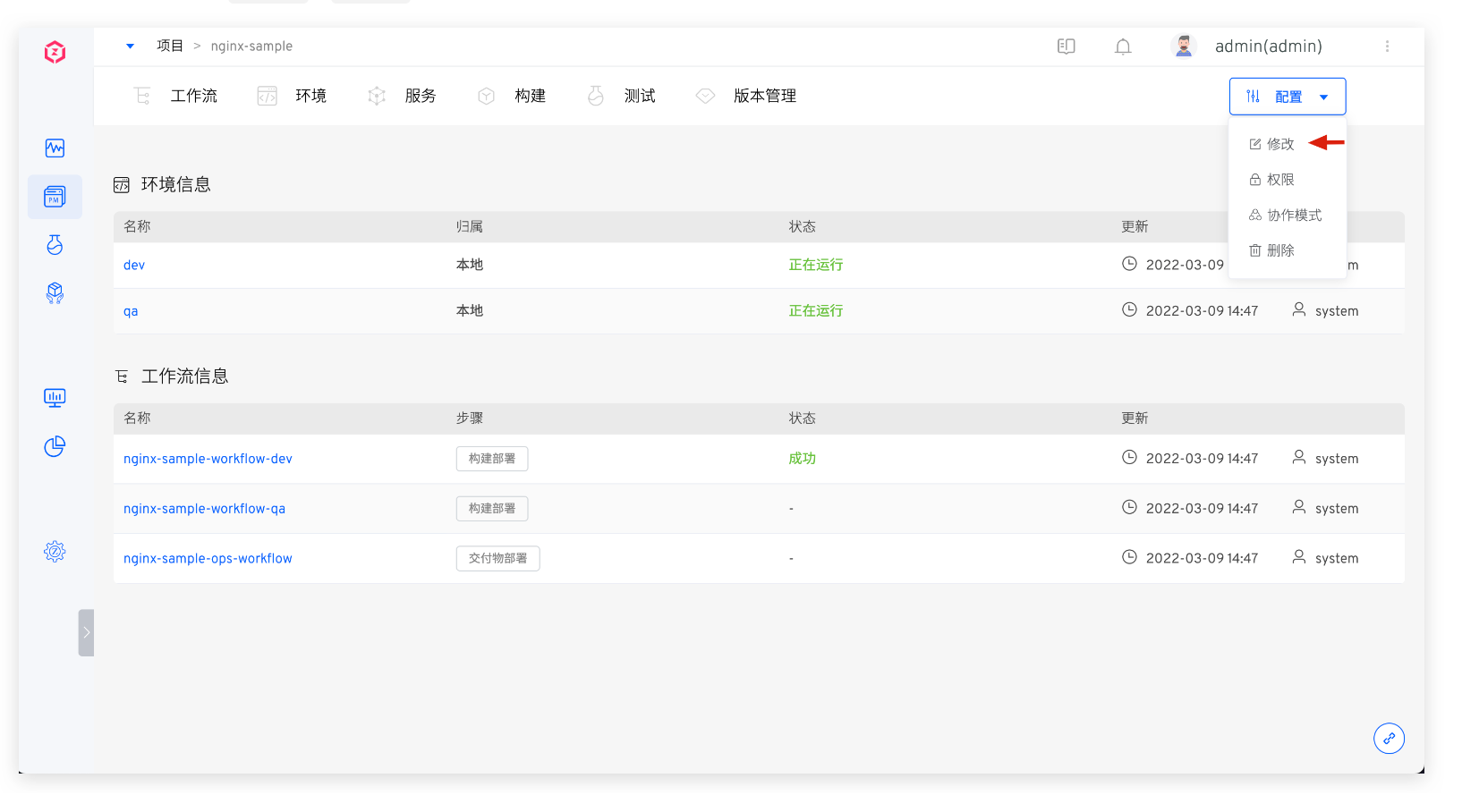Expand the project breadcrumb dropdown arrow
This screenshot has height=812, width=1462.
point(131,47)
